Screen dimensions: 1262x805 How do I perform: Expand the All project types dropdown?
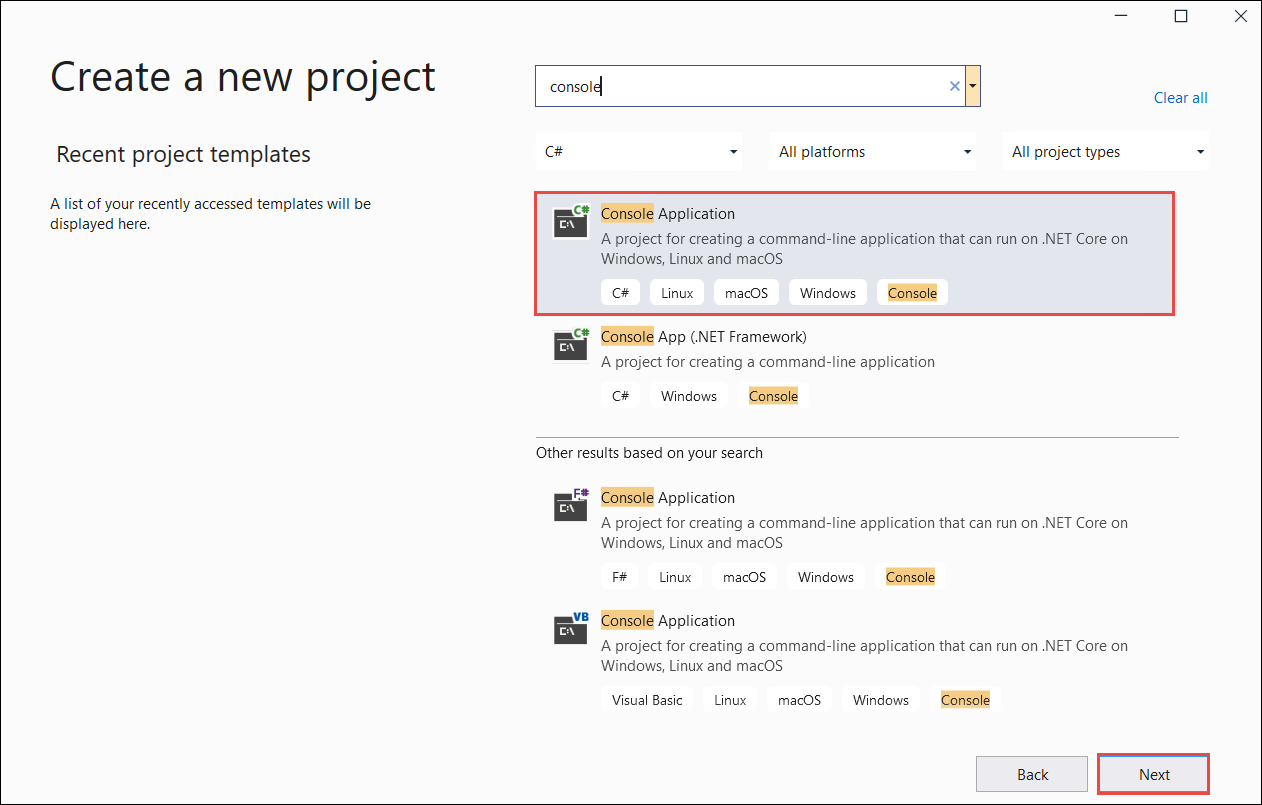[1105, 151]
